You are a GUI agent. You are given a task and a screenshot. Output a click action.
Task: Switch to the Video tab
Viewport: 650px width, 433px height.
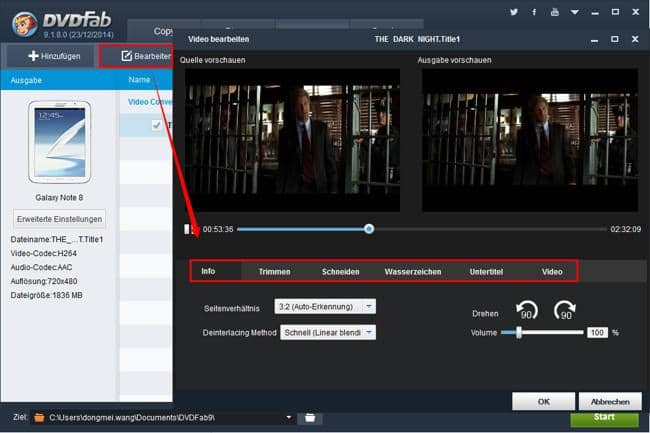[552, 272]
